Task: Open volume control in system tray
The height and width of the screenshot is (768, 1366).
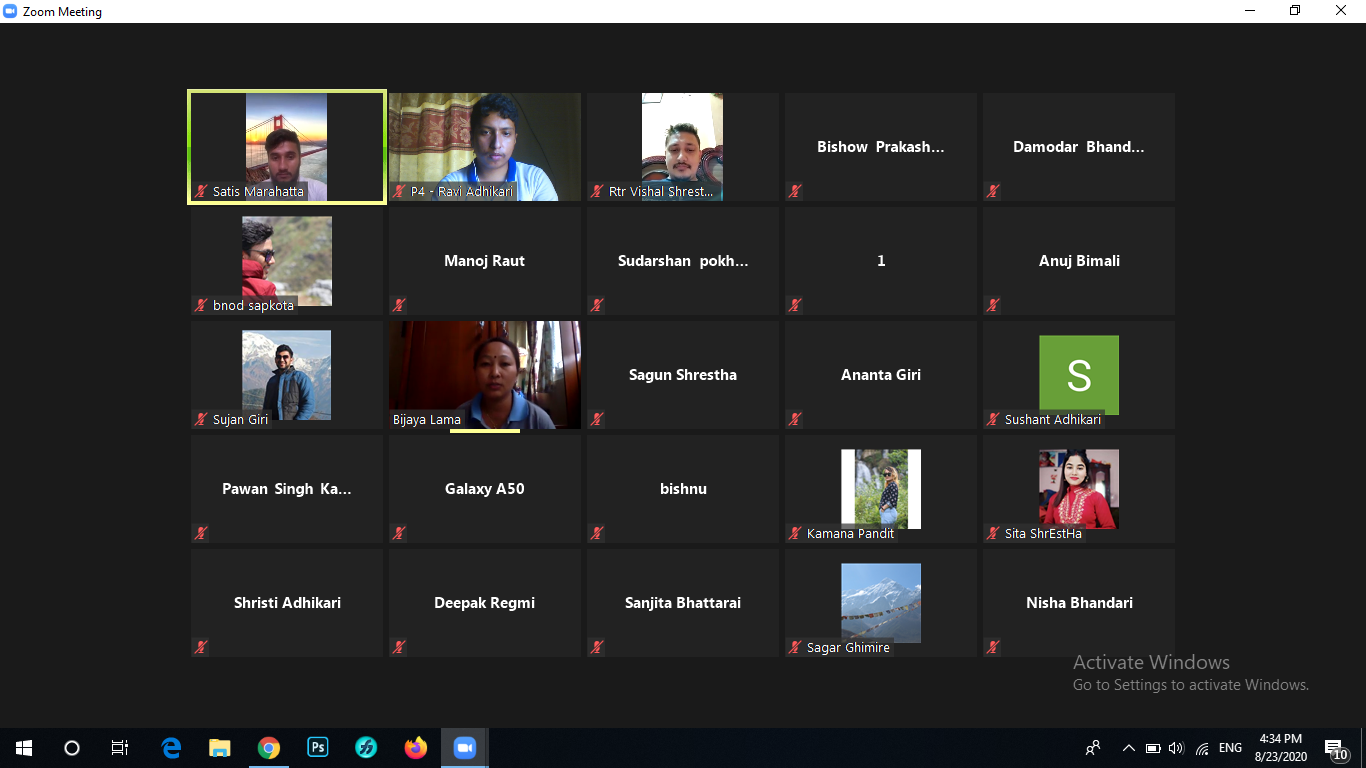Action: coord(1176,748)
